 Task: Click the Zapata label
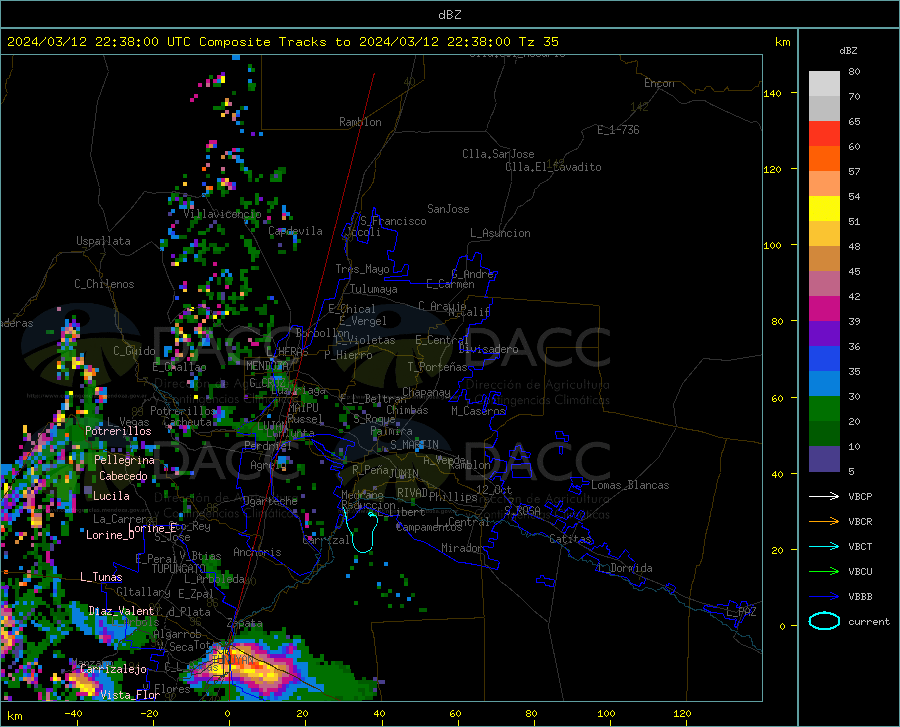coord(245,623)
